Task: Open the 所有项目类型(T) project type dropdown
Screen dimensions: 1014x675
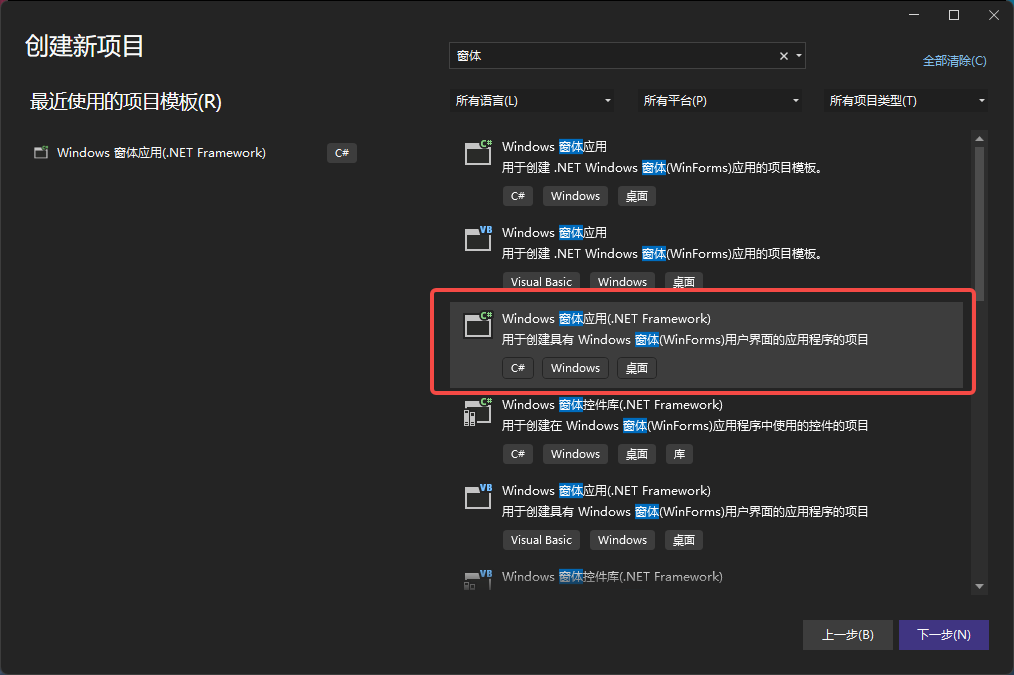Action: pyautogui.click(x=906, y=101)
